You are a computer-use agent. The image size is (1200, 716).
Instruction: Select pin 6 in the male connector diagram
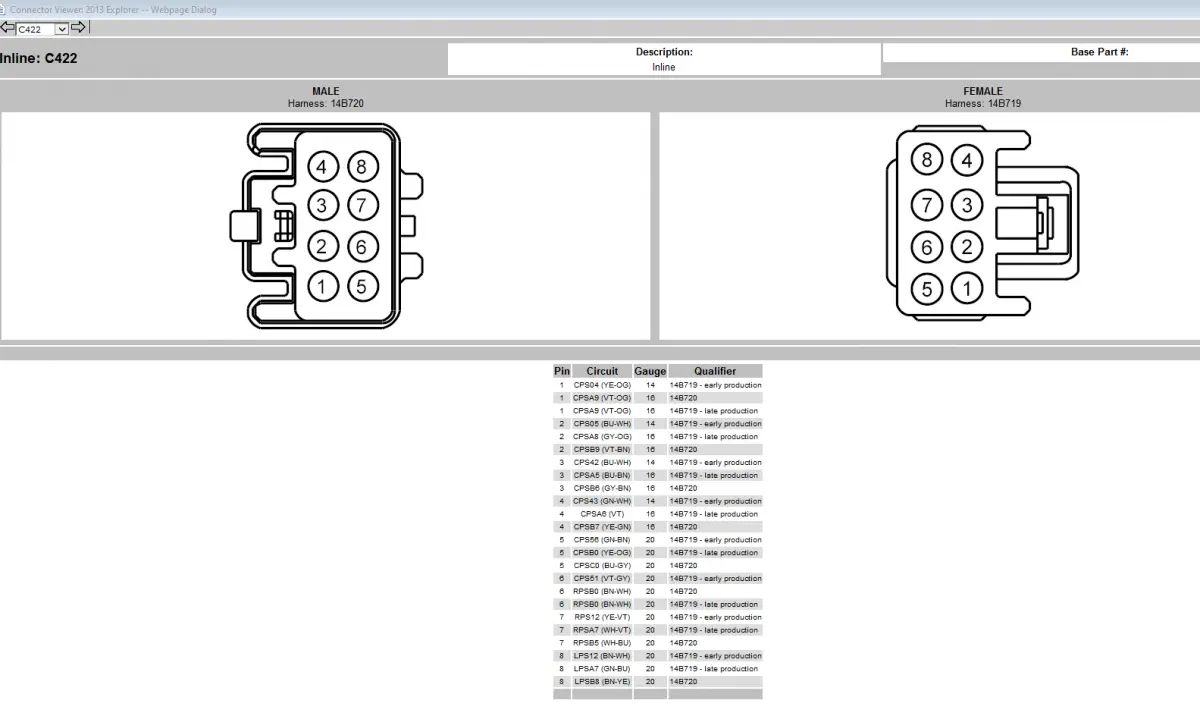coord(362,246)
